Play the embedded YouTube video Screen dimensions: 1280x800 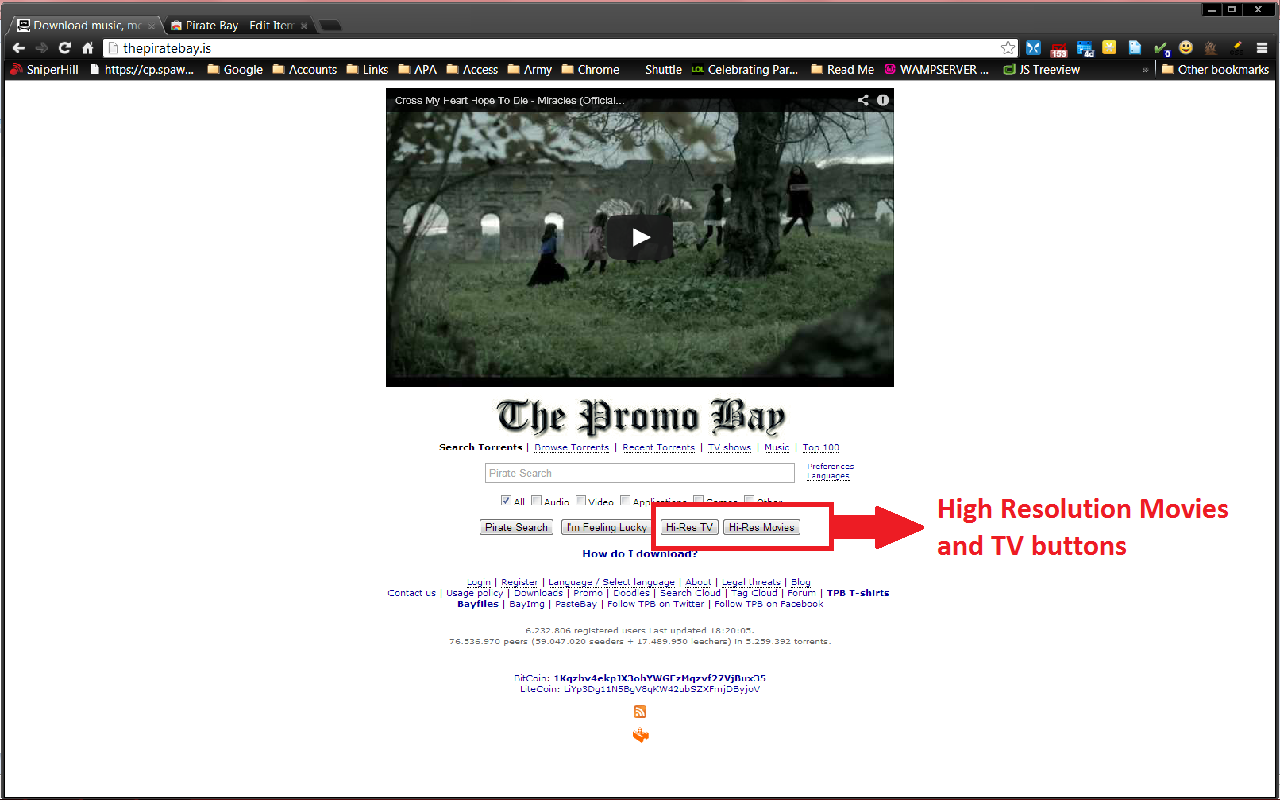[x=640, y=237]
